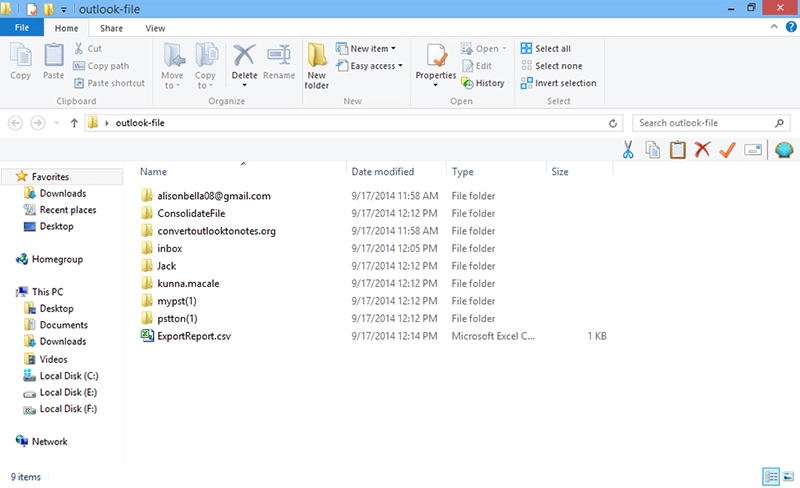
Task: Select the kunna.macale folder
Action: pyautogui.click(x=188, y=283)
